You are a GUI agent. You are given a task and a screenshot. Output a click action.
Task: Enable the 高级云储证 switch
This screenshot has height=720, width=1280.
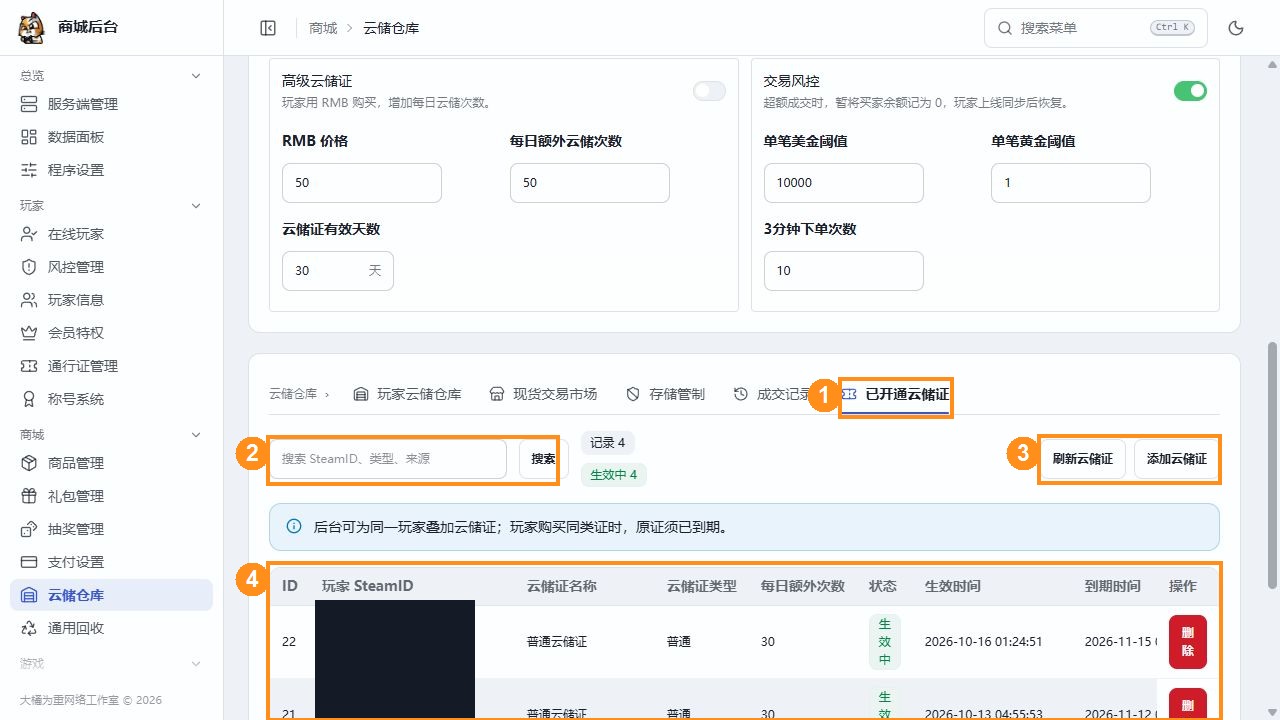pos(709,91)
